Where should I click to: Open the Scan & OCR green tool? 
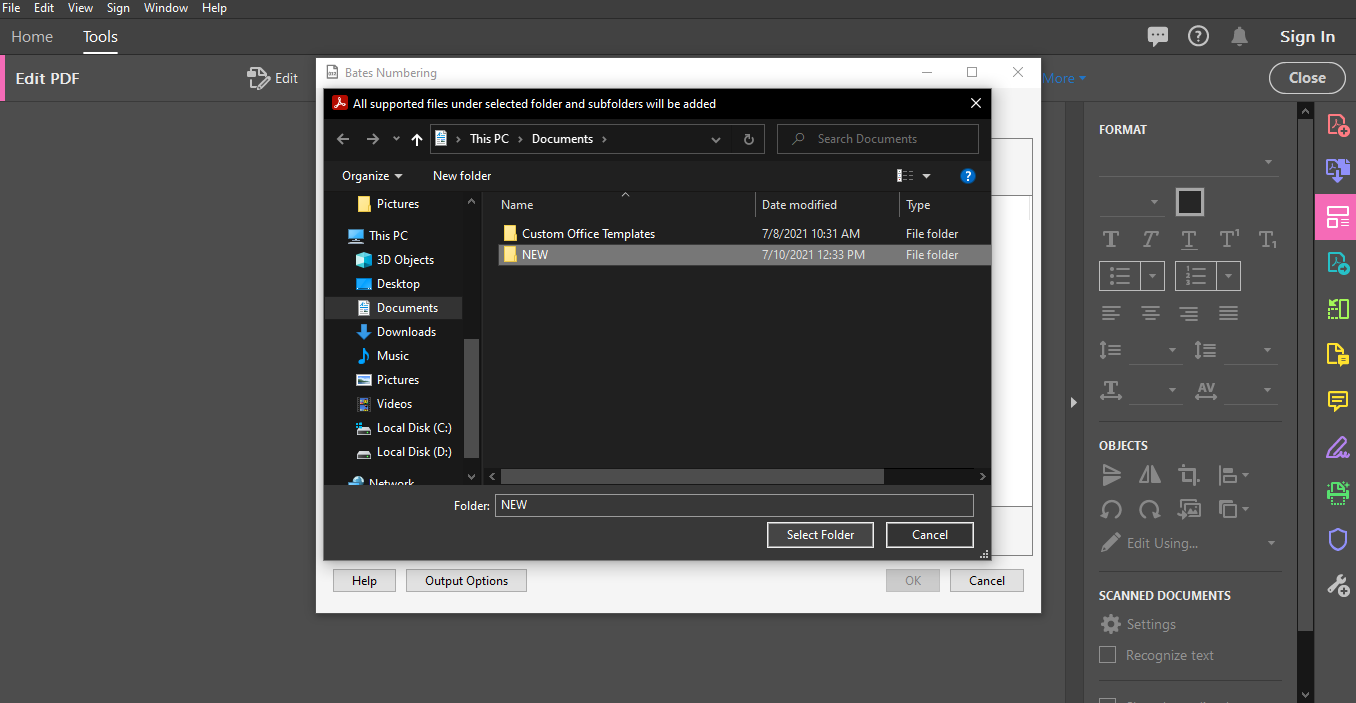tap(1337, 493)
